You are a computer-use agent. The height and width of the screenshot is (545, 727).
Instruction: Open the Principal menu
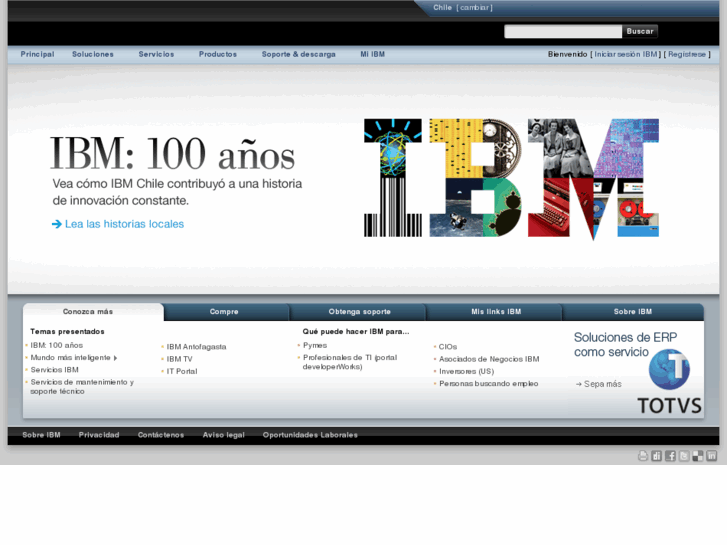38,54
